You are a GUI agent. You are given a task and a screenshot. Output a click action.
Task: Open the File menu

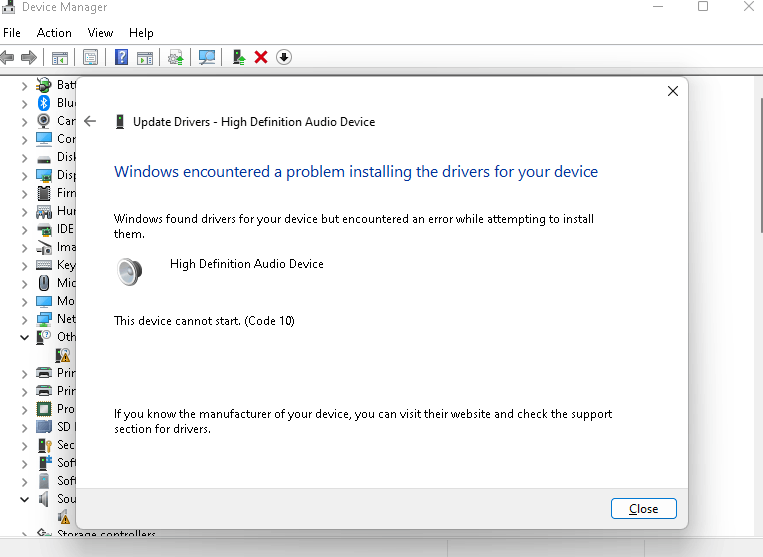pyautogui.click(x=12, y=33)
